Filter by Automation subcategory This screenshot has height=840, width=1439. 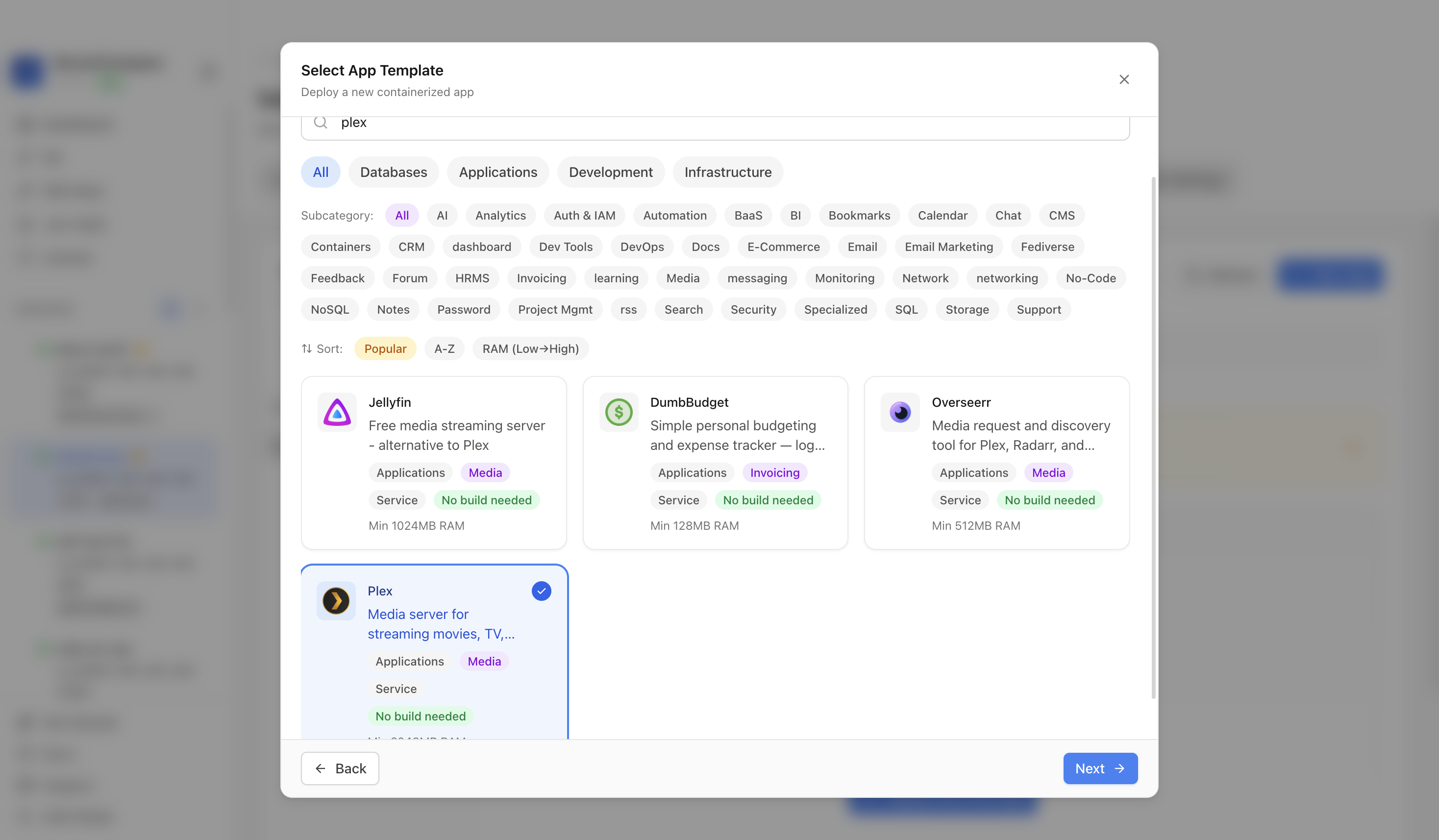point(675,215)
